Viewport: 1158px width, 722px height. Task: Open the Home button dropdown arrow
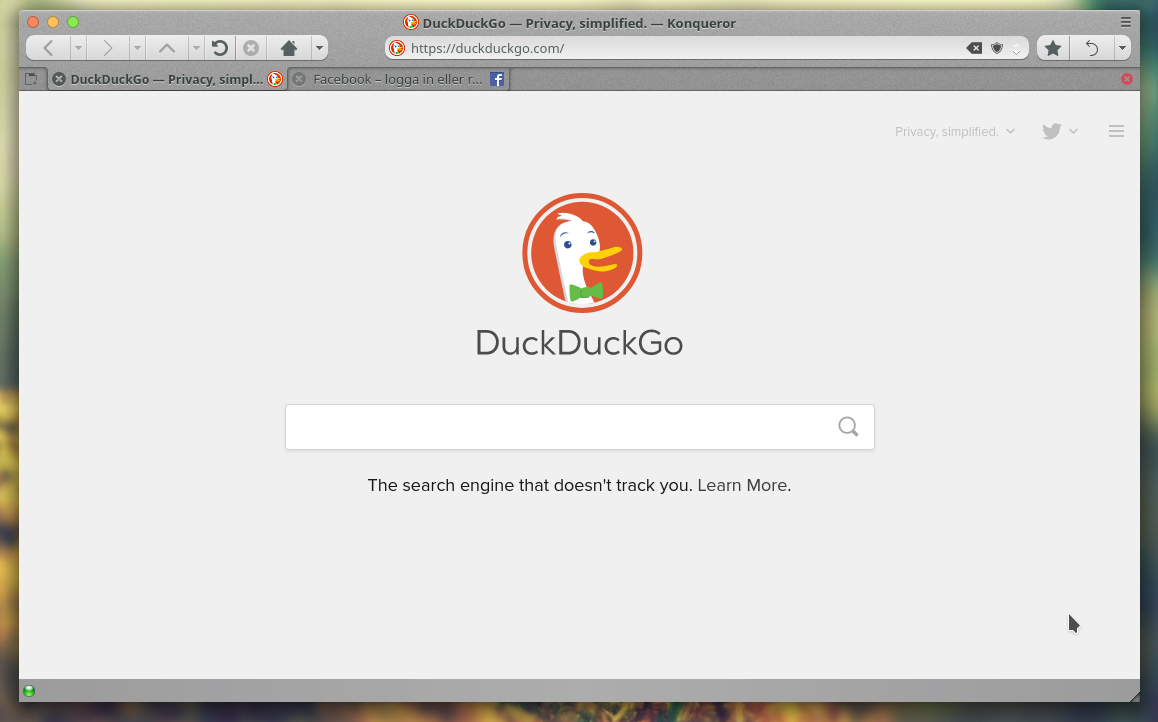(x=319, y=48)
